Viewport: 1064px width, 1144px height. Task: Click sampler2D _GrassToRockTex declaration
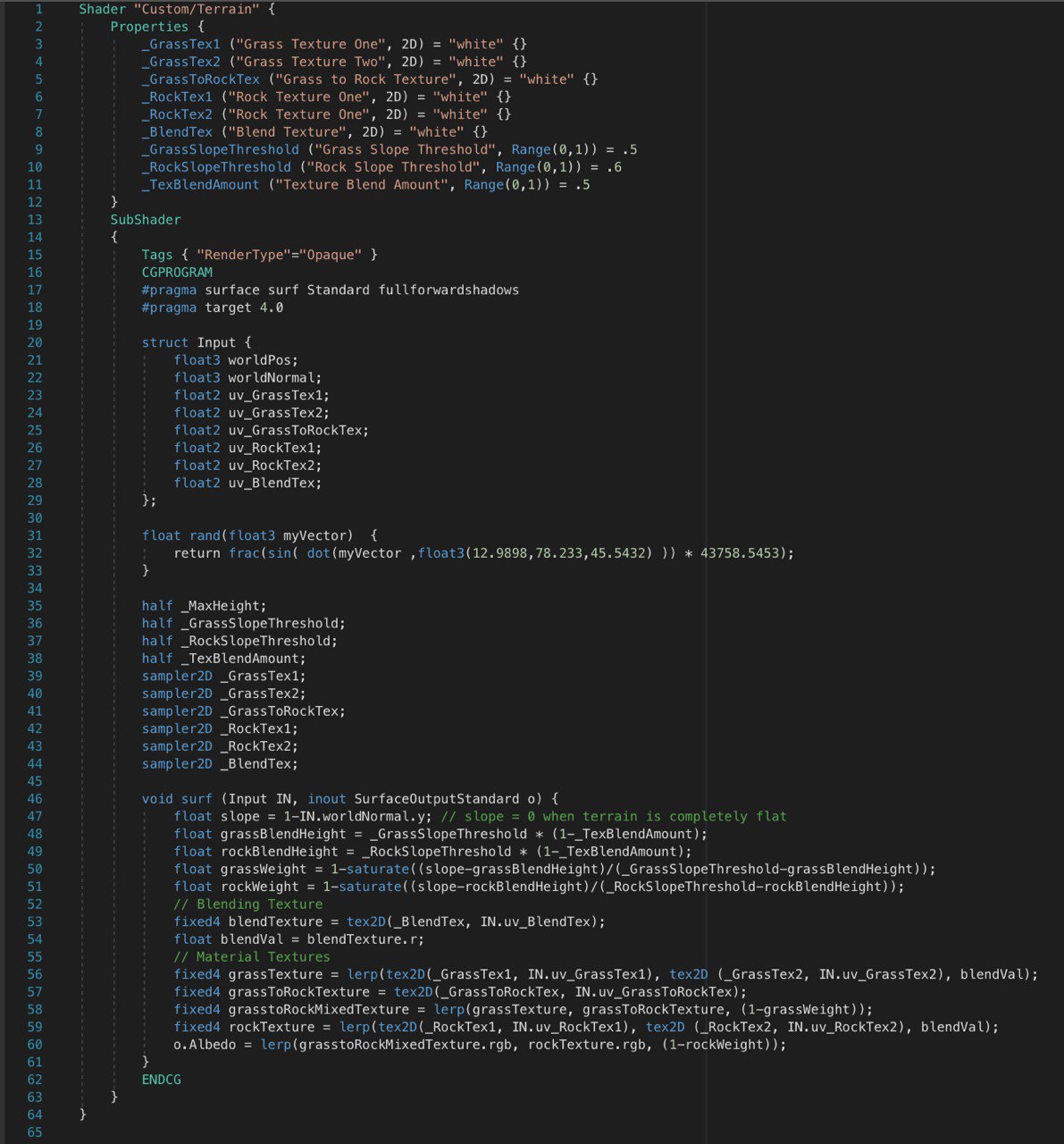243,711
